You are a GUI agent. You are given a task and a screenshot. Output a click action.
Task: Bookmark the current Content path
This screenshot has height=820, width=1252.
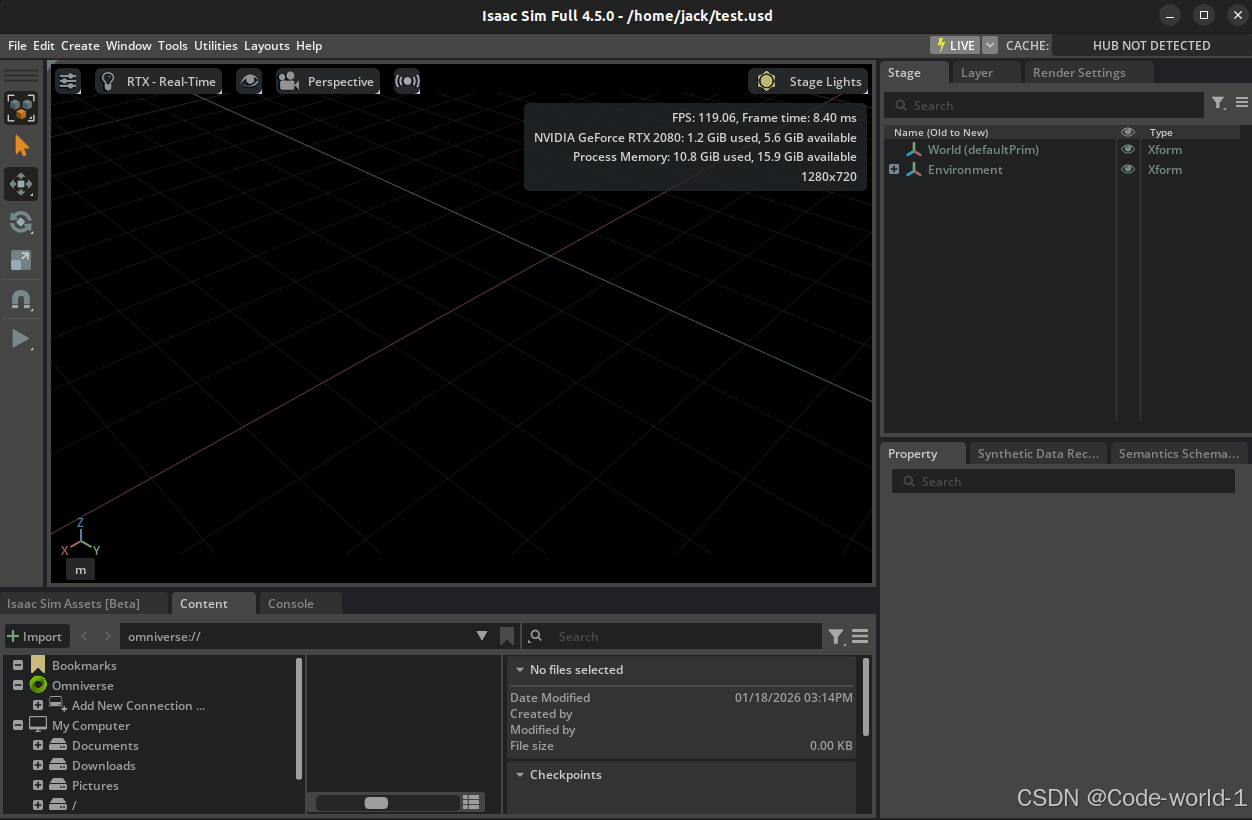click(507, 636)
